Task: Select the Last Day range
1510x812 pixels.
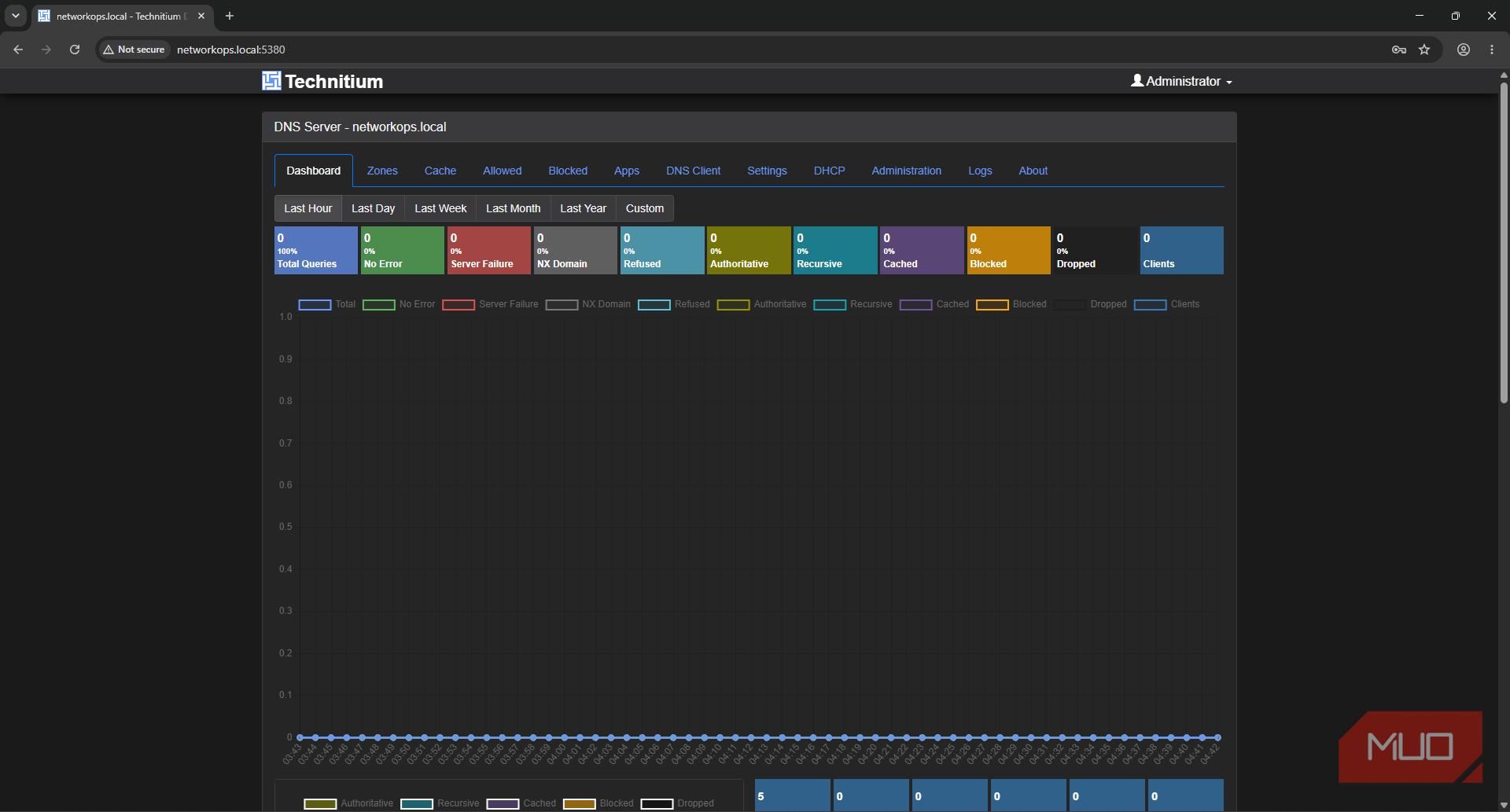Action: (x=374, y=208)
